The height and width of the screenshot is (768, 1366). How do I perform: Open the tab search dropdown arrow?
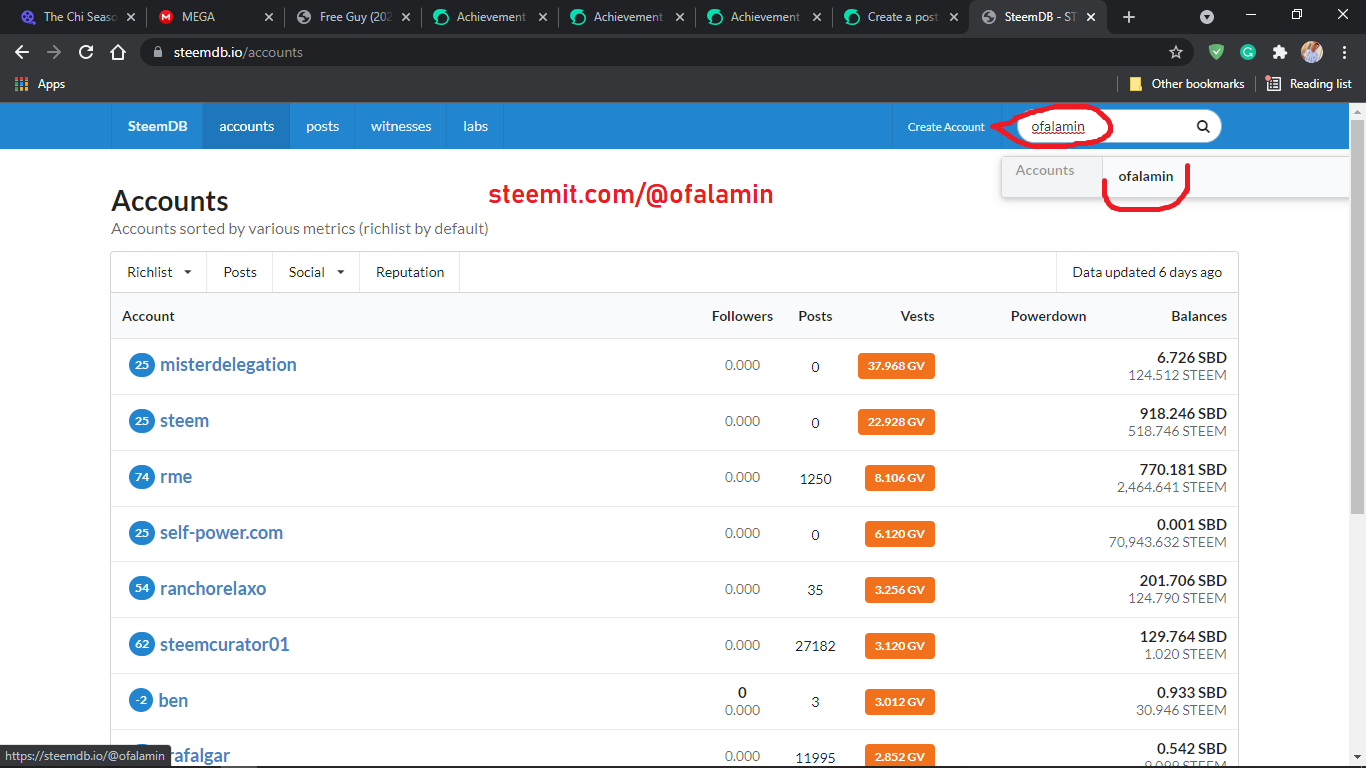[x=1207, y=17]
